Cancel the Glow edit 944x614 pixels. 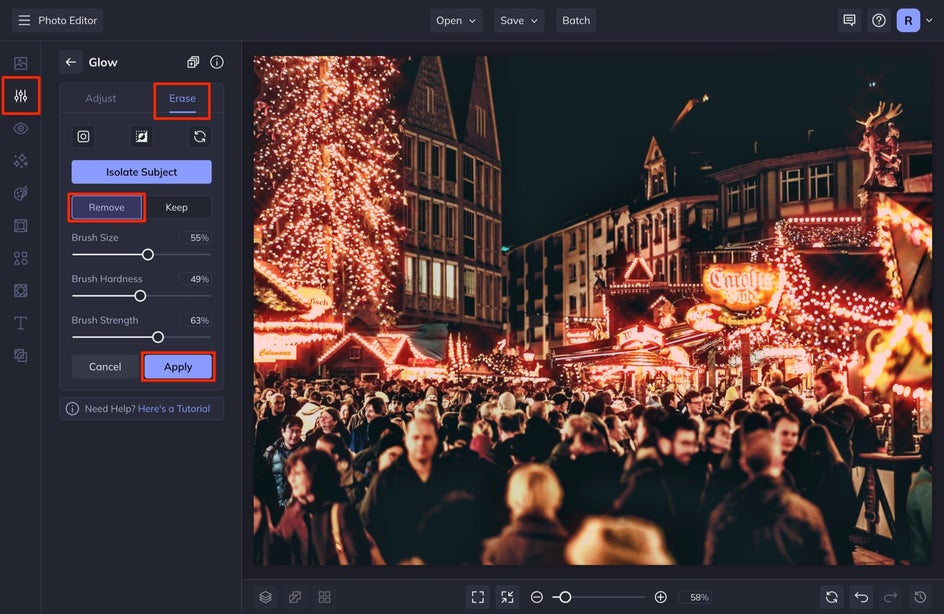click(x=105, y=367)
